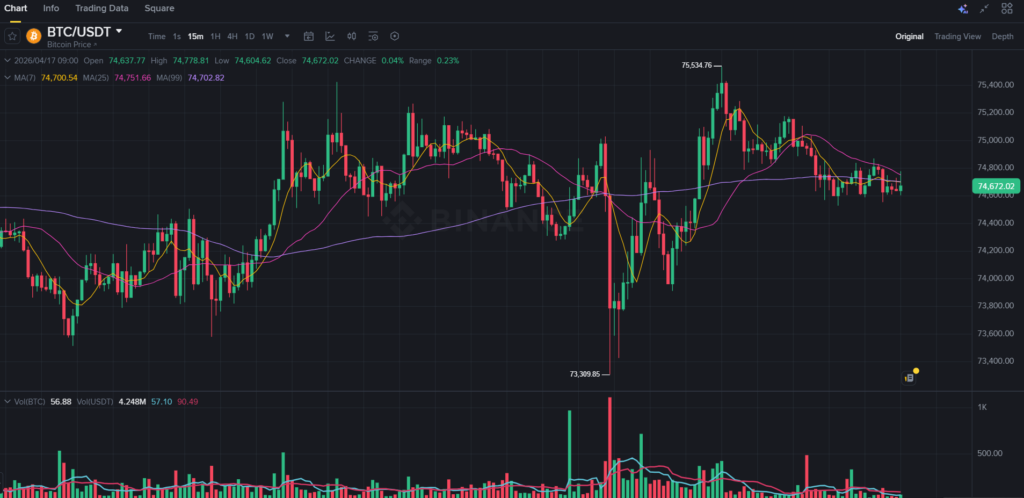Collapse the OHLC data row chevron

(x=7, y=60)
